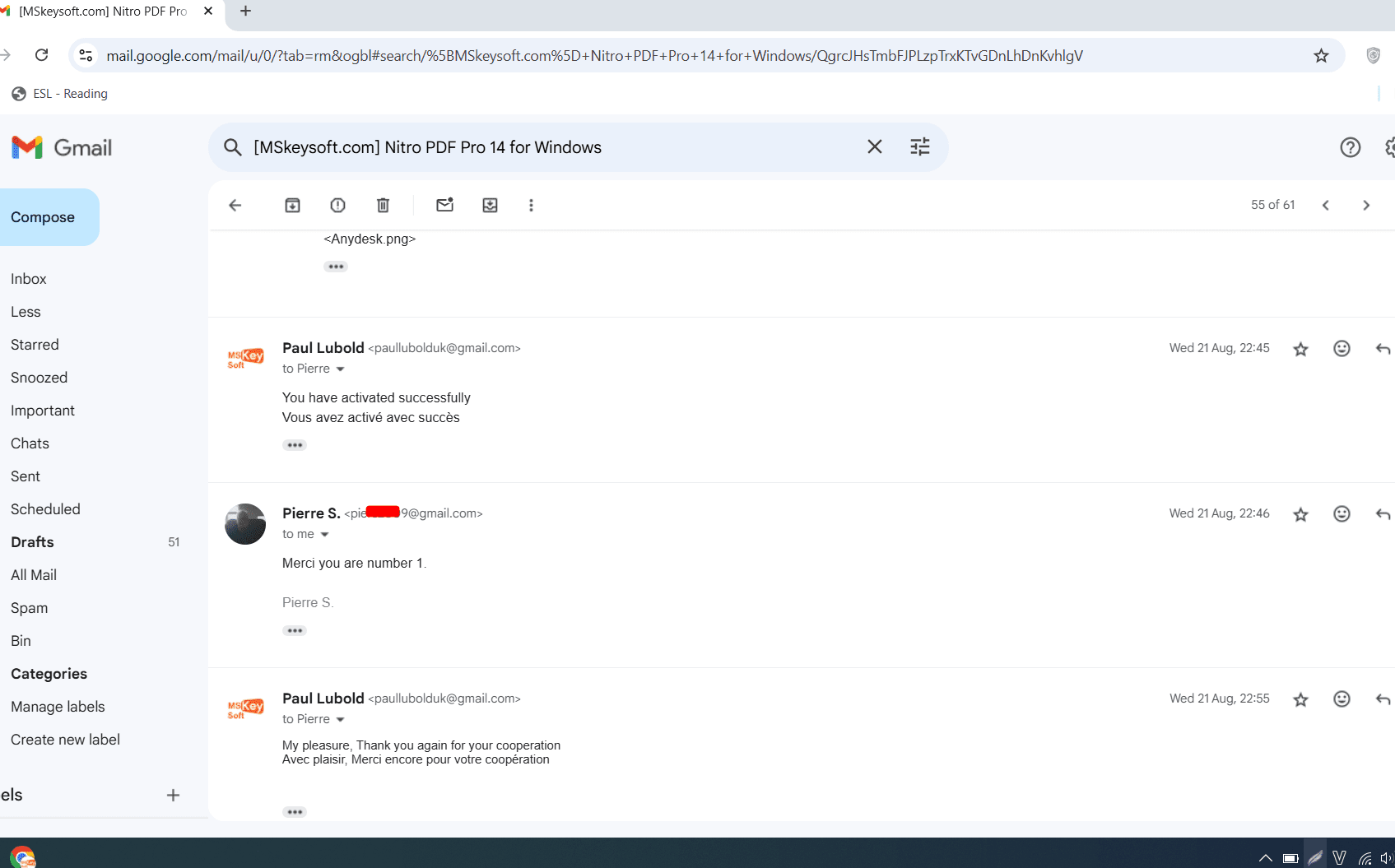Open the Drafts folder

pos(32,542)
